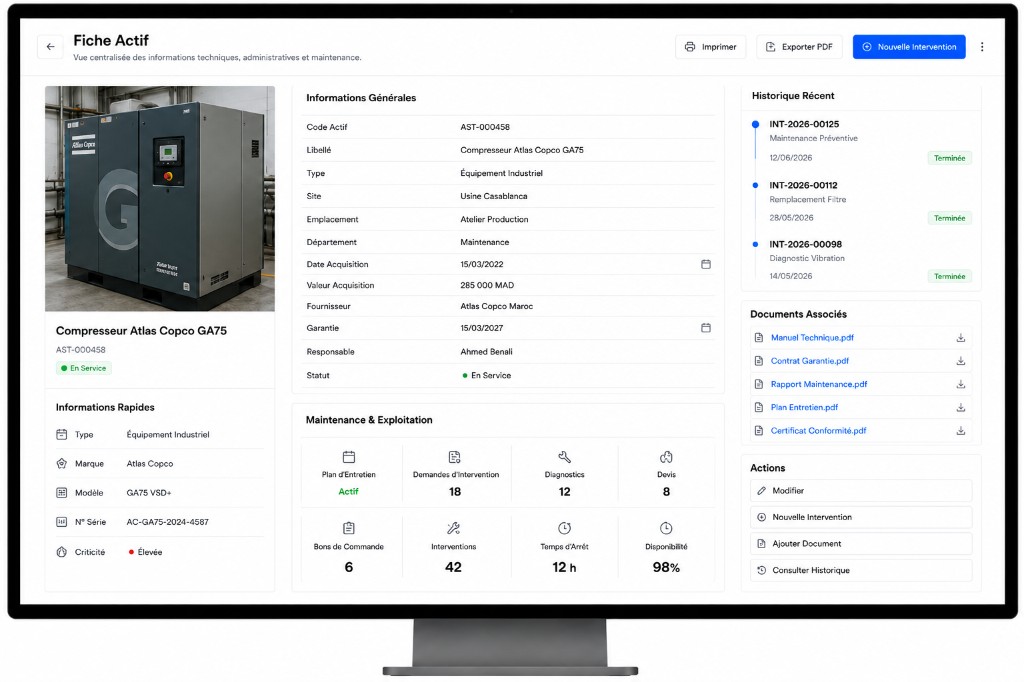Click the Criticité value Élevée
The height and width of the screenshot is (682, 1024).
(150, 552)
